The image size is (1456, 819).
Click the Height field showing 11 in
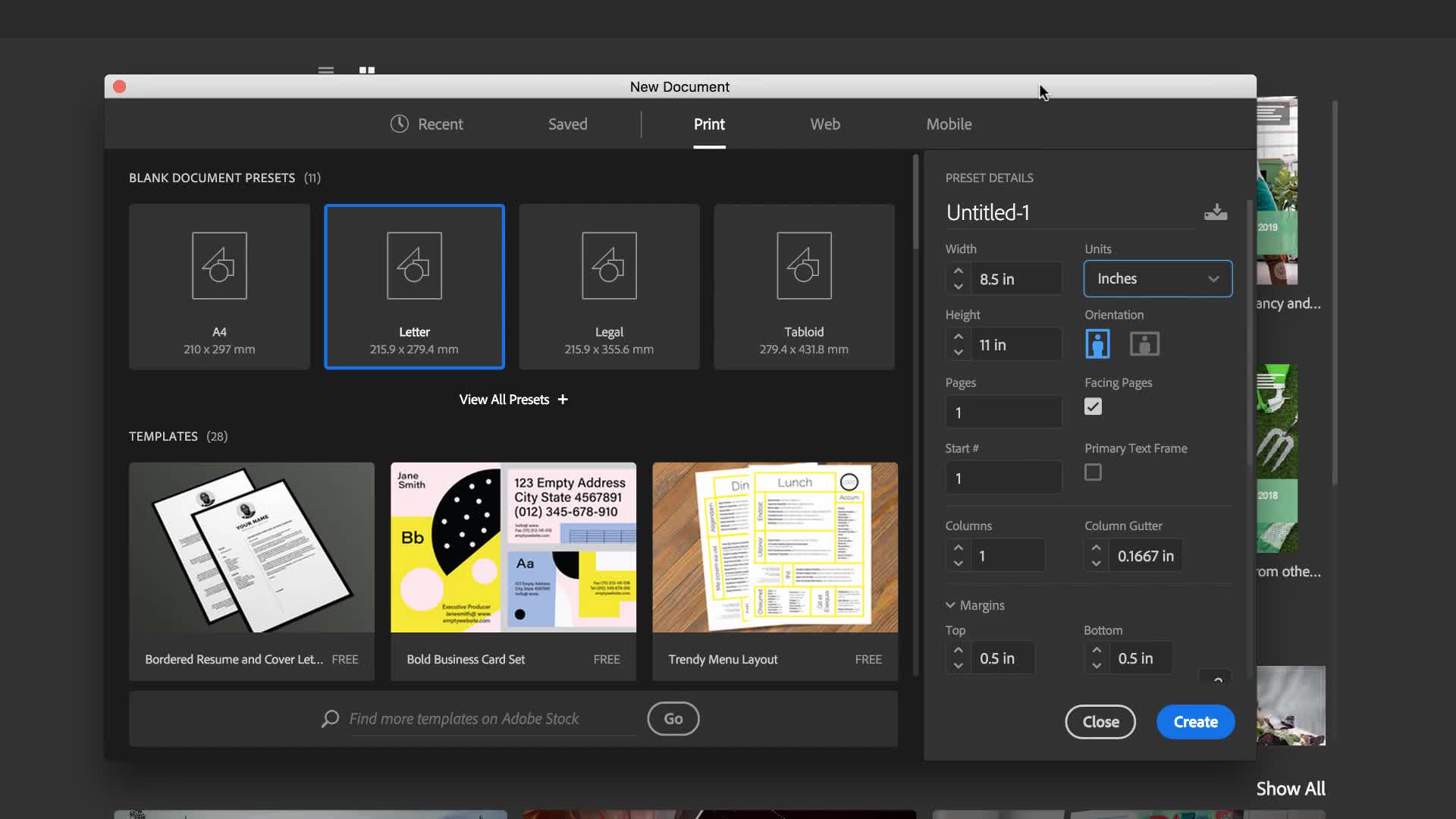(1017, 345)
